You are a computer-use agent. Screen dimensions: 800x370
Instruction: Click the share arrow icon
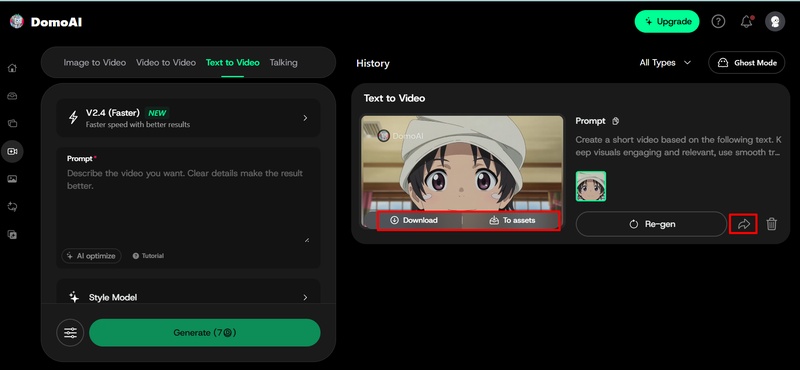coord(744,224)
